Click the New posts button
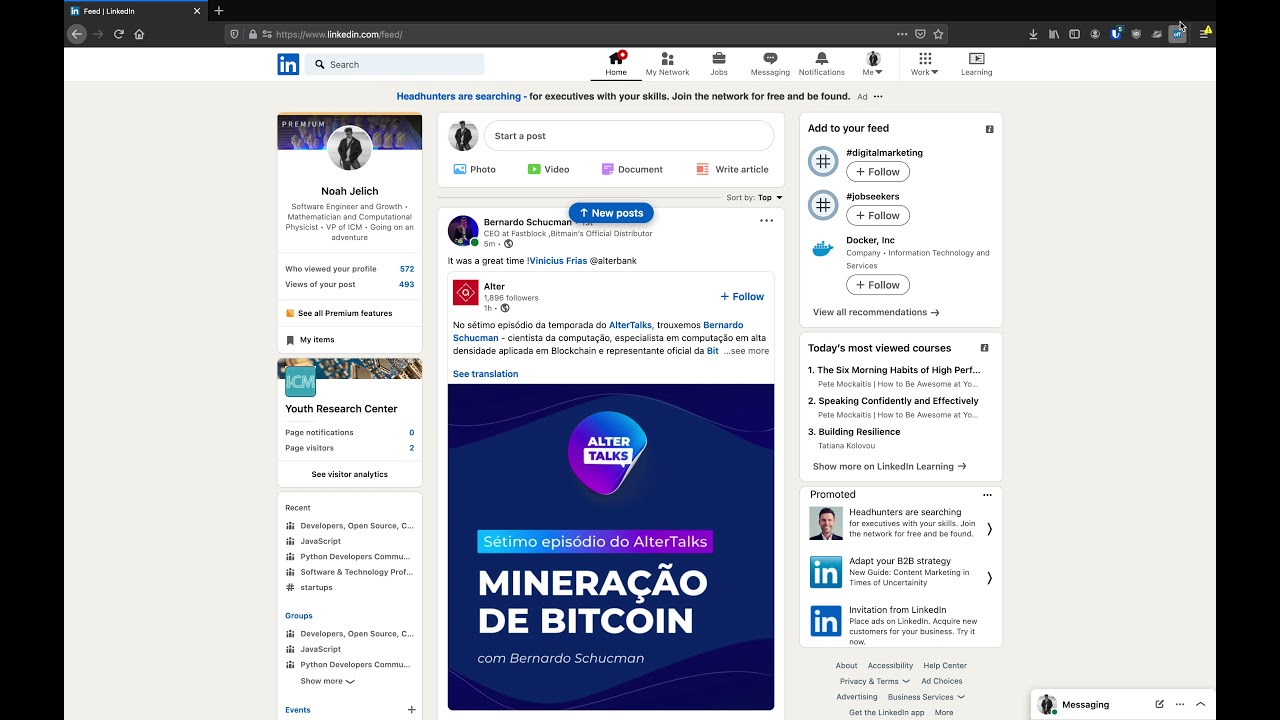 tap(611, 212)
